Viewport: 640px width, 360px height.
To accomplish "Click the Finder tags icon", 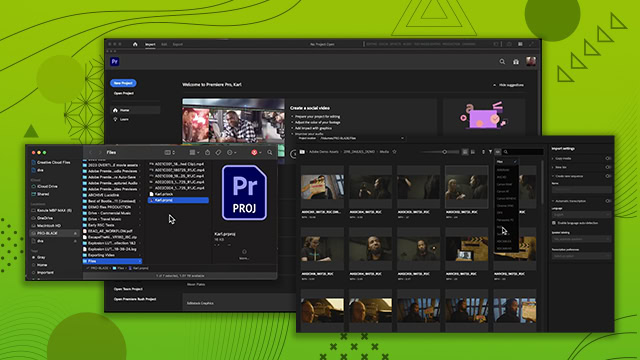I will pos(218,152).
